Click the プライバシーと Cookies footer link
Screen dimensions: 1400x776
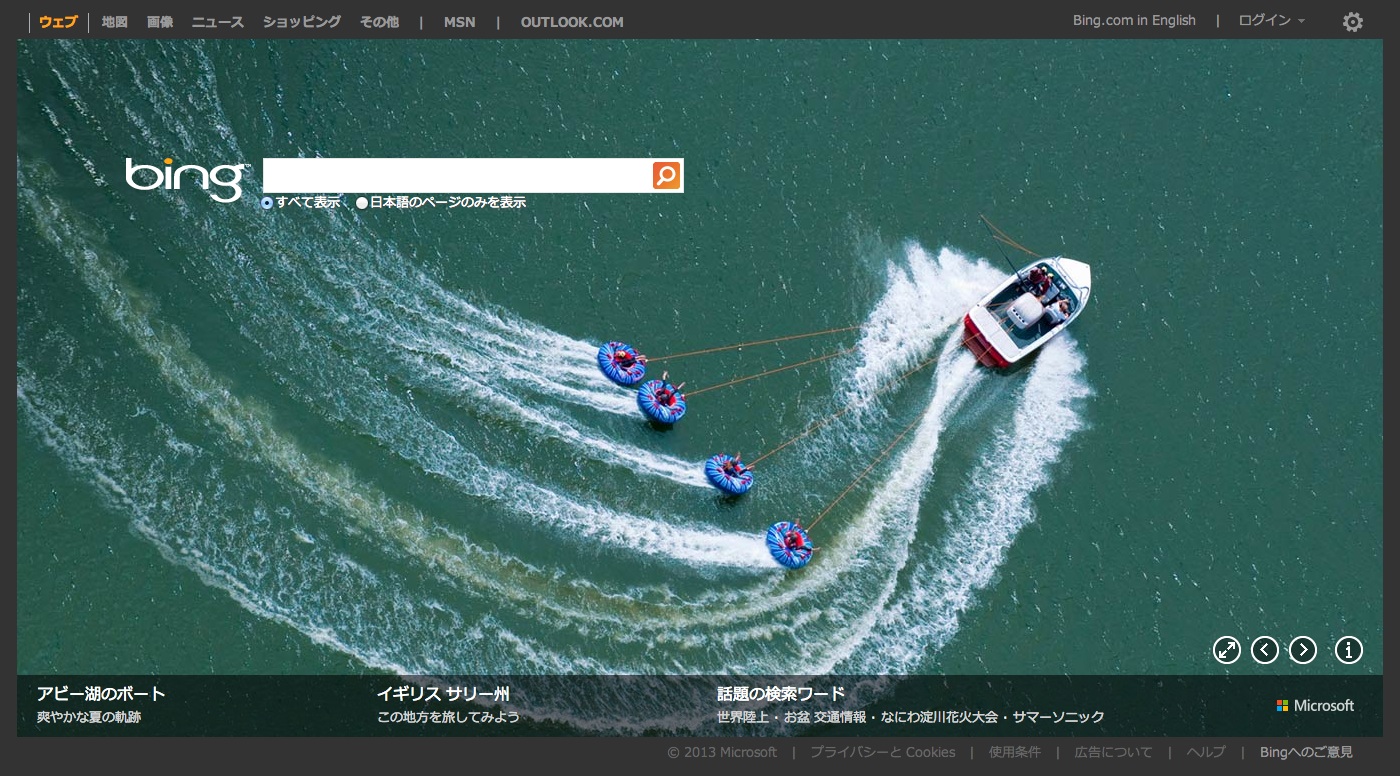882,752
